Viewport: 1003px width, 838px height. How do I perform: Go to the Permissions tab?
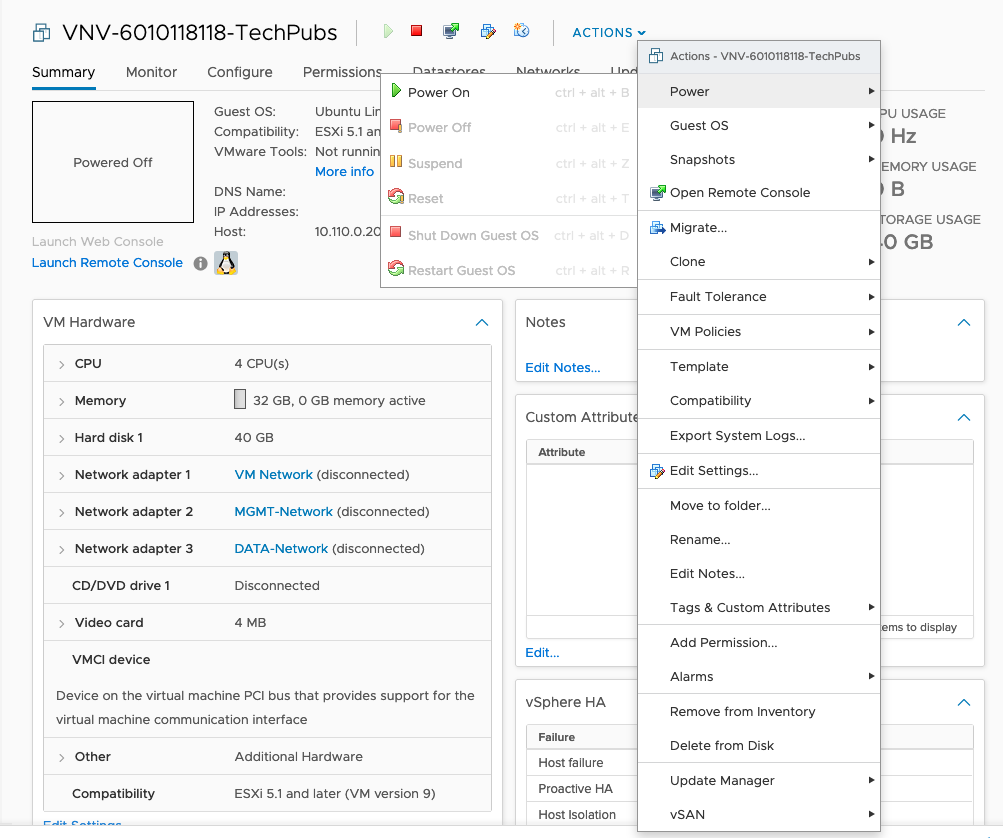[x=342, y=72]
